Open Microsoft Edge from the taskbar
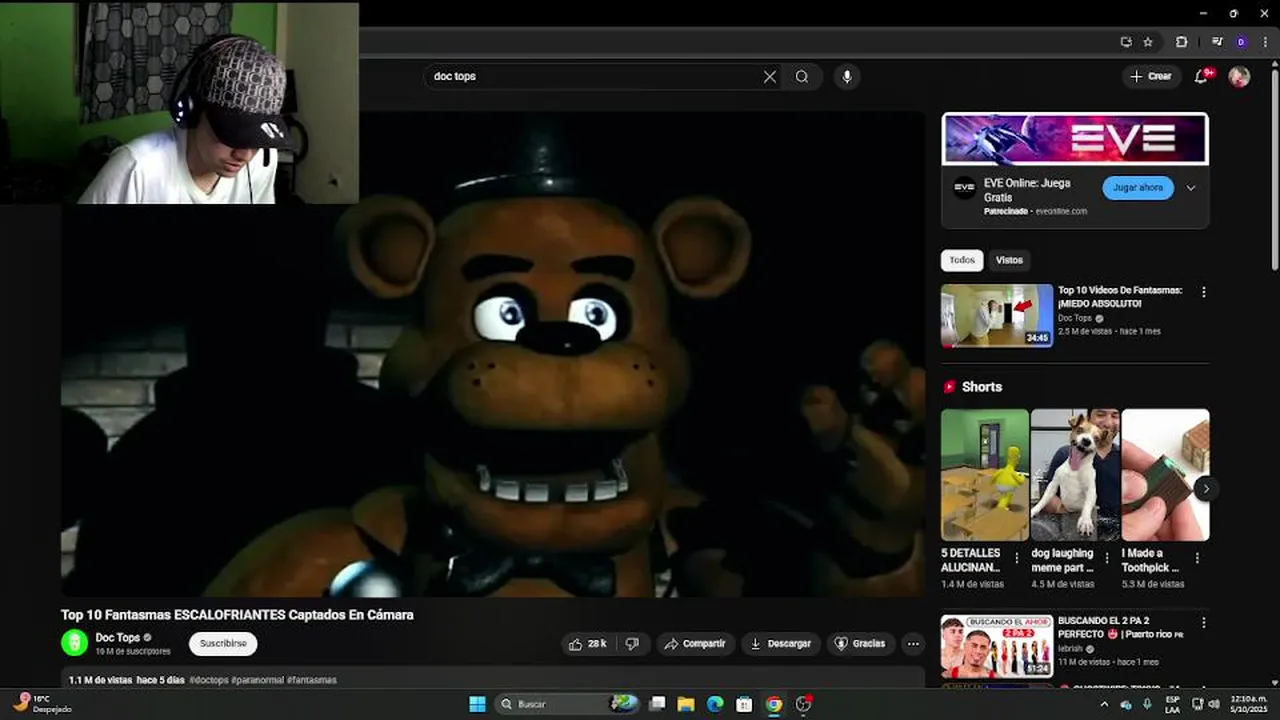Screen dimensions: 1280x720 715,704
